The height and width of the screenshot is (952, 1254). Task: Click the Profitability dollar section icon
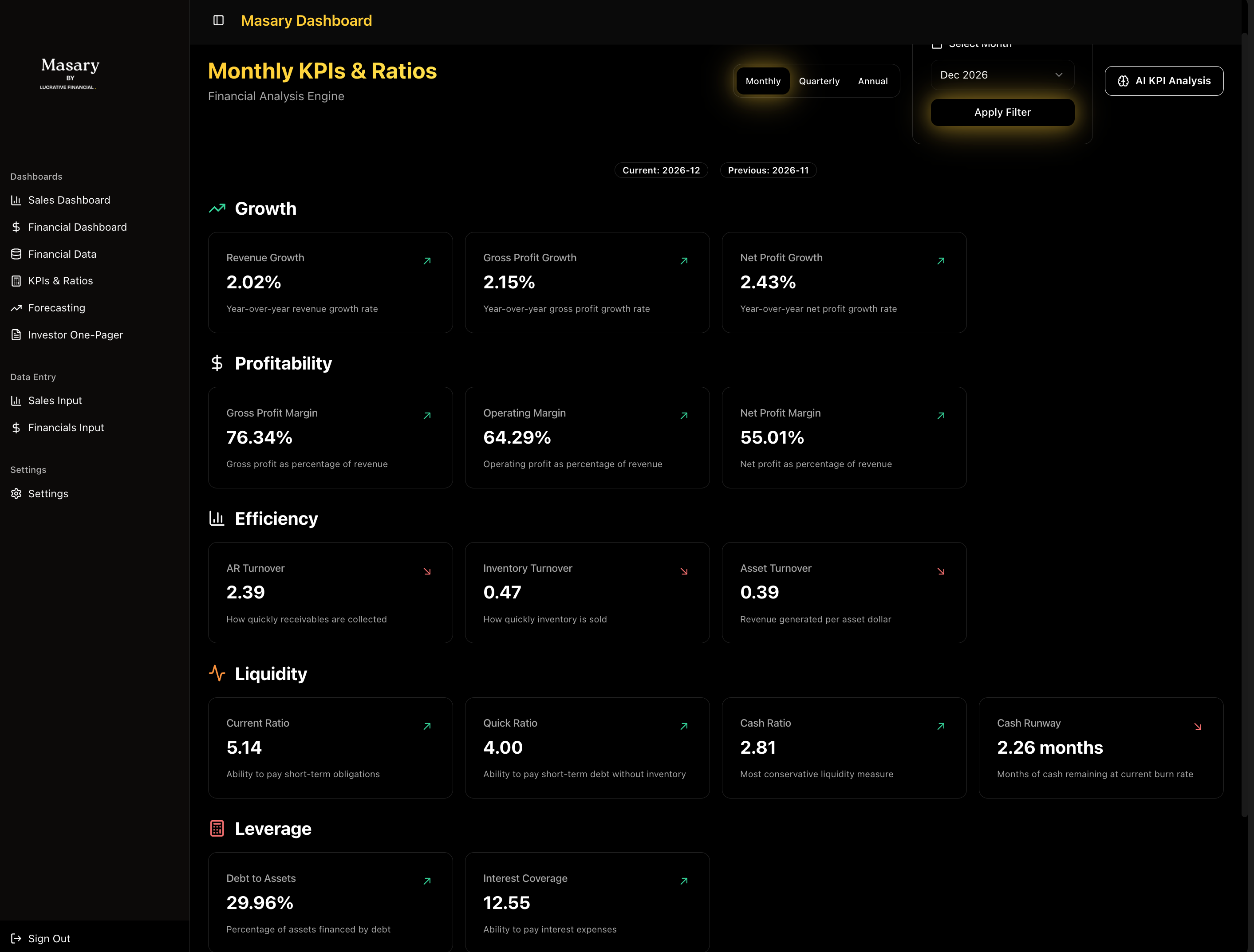[x=217, y=363]
